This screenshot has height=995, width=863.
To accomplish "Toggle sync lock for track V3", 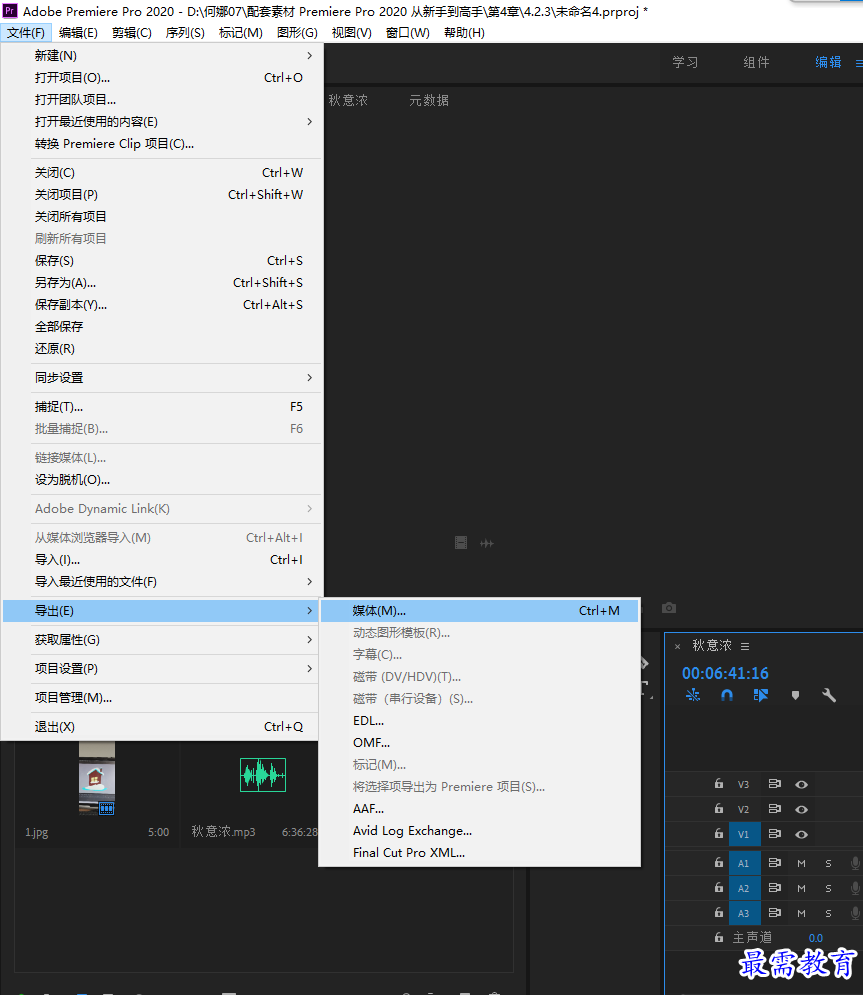I will point(775,784).
